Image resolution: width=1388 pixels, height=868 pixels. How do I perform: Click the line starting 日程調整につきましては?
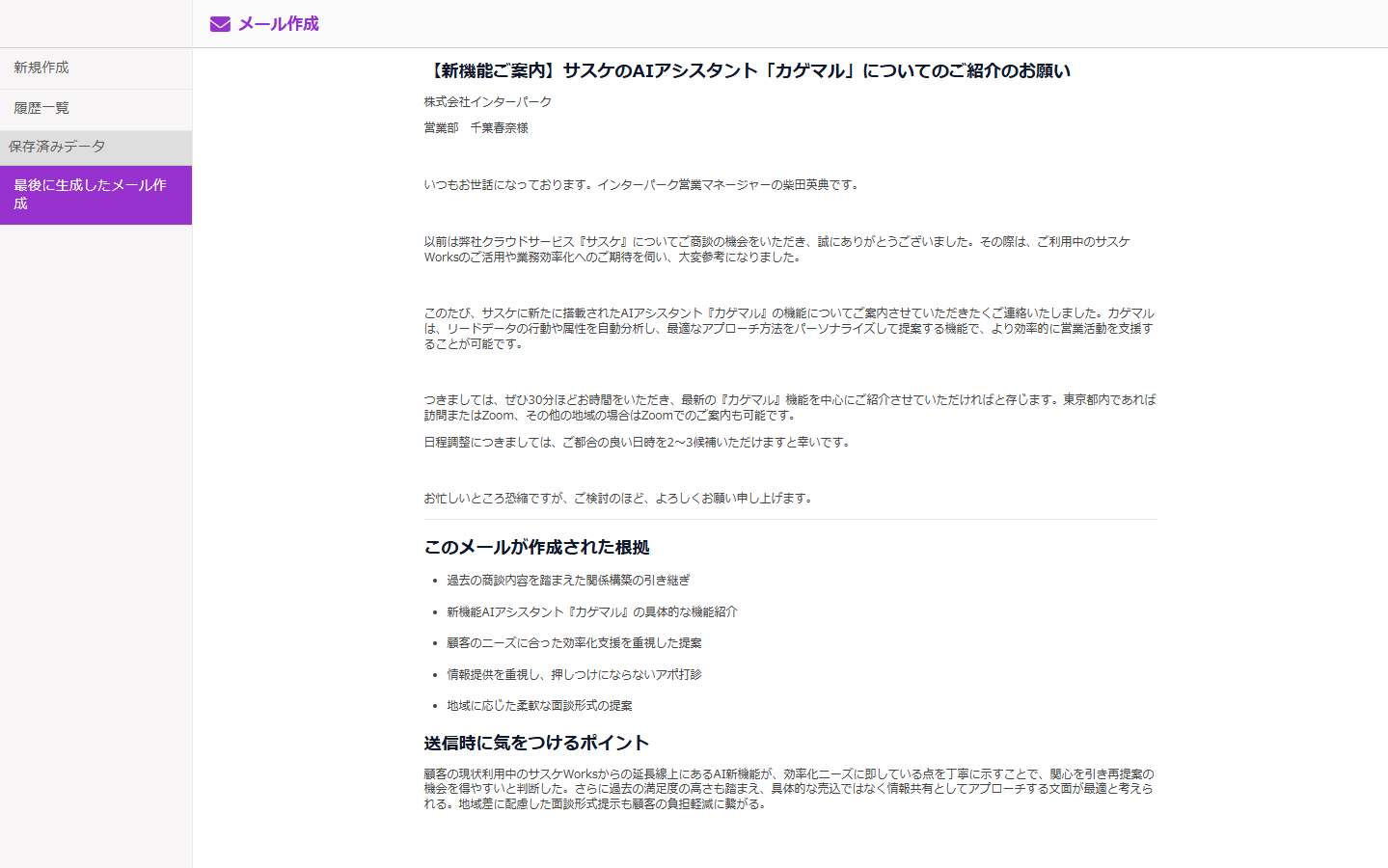coord(639,442)
